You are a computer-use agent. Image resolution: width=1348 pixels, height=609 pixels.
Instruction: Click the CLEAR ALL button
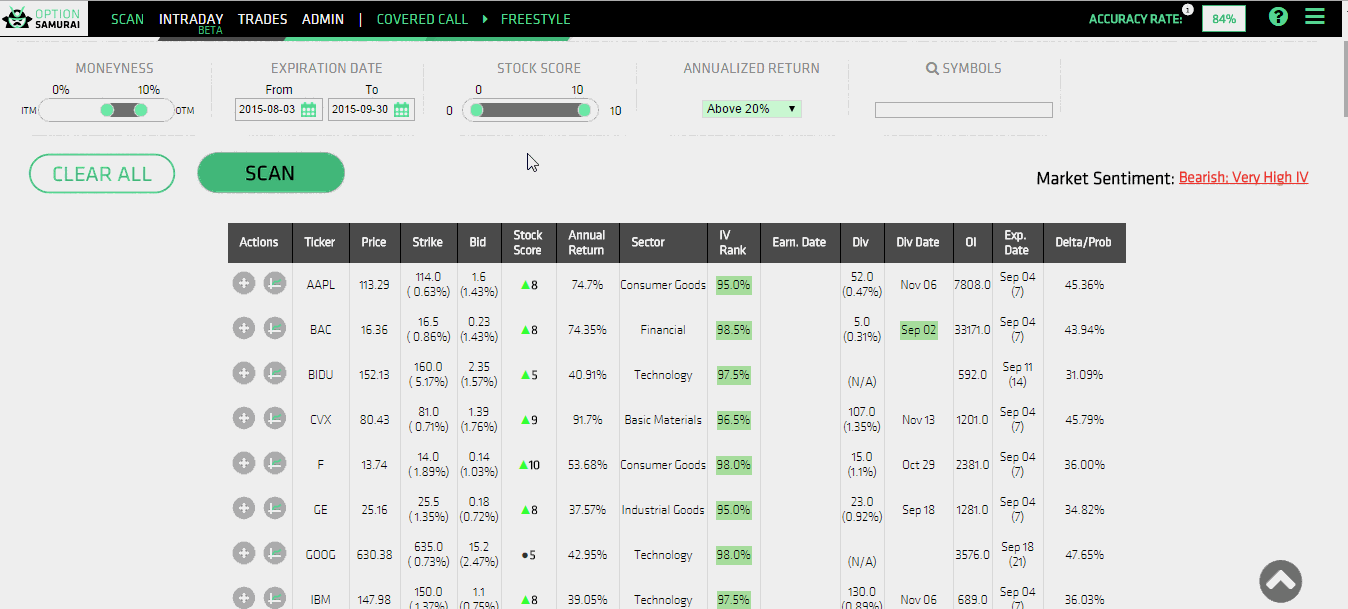click(x=102, y=173)
